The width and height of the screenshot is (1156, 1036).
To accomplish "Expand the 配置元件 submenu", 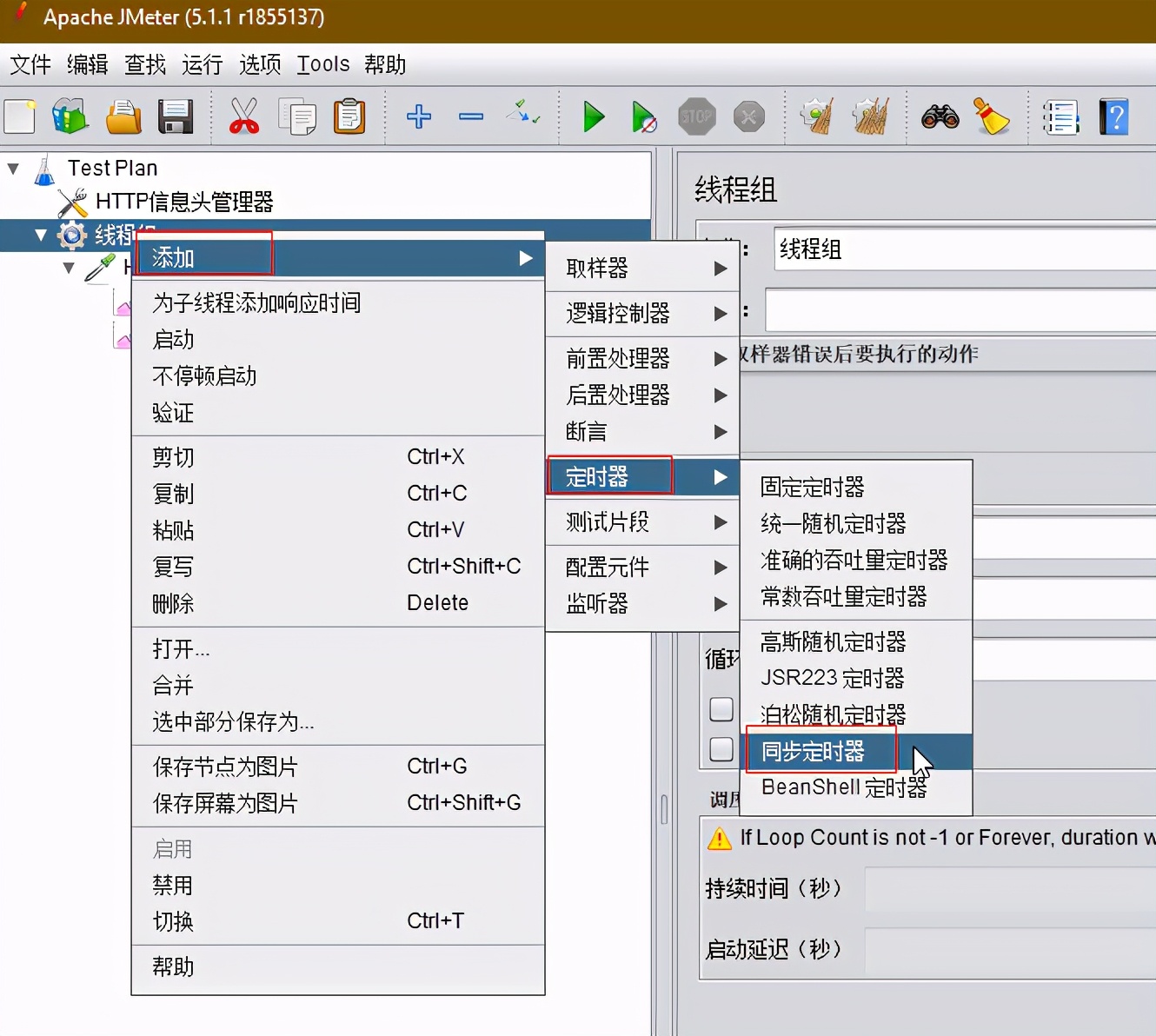I will tap(642, 567).
